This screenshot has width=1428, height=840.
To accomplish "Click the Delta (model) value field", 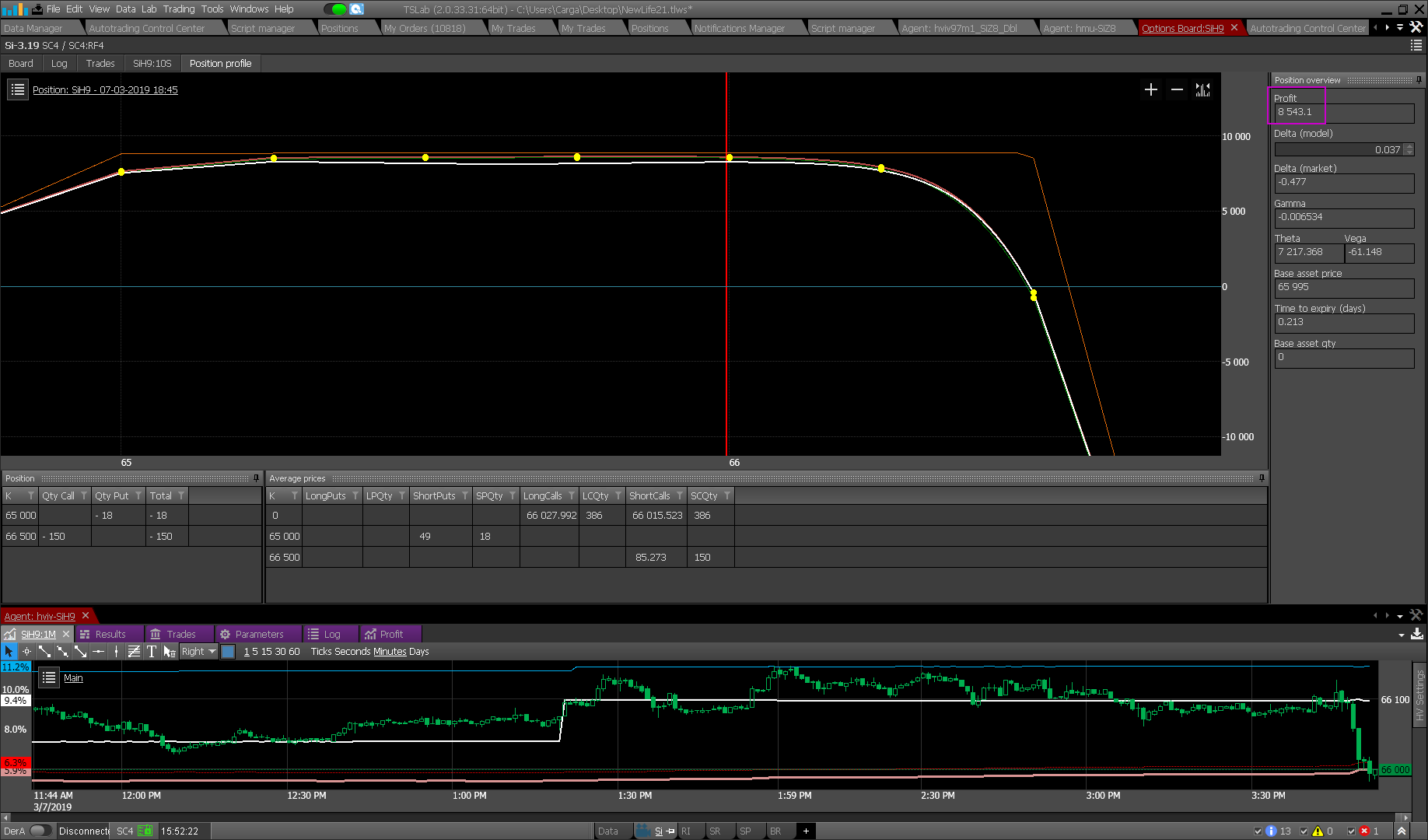I will point(1338,149).
